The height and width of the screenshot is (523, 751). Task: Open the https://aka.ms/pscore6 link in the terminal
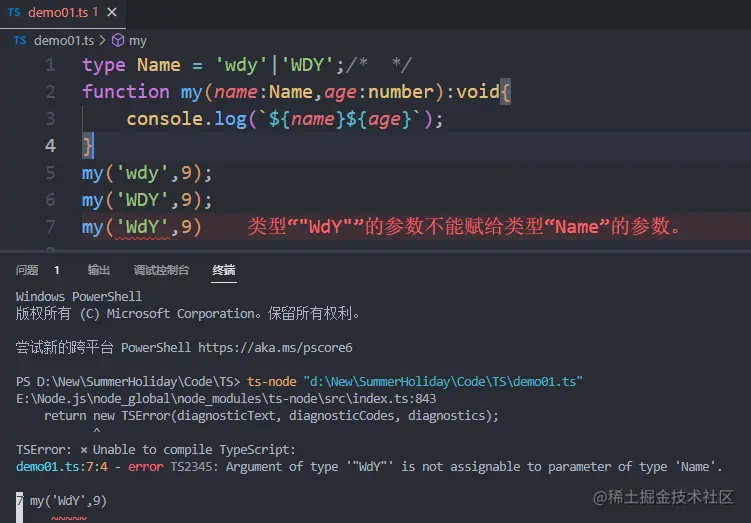click(275, 348)
